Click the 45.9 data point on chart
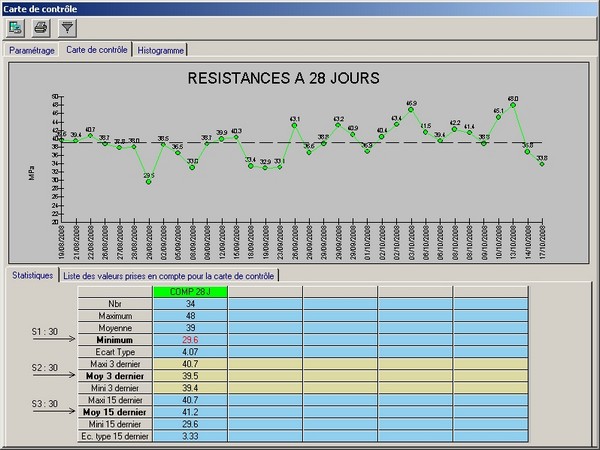Image resolution: width=600 pixels, height=450 pixels. [x=411, y=110]
